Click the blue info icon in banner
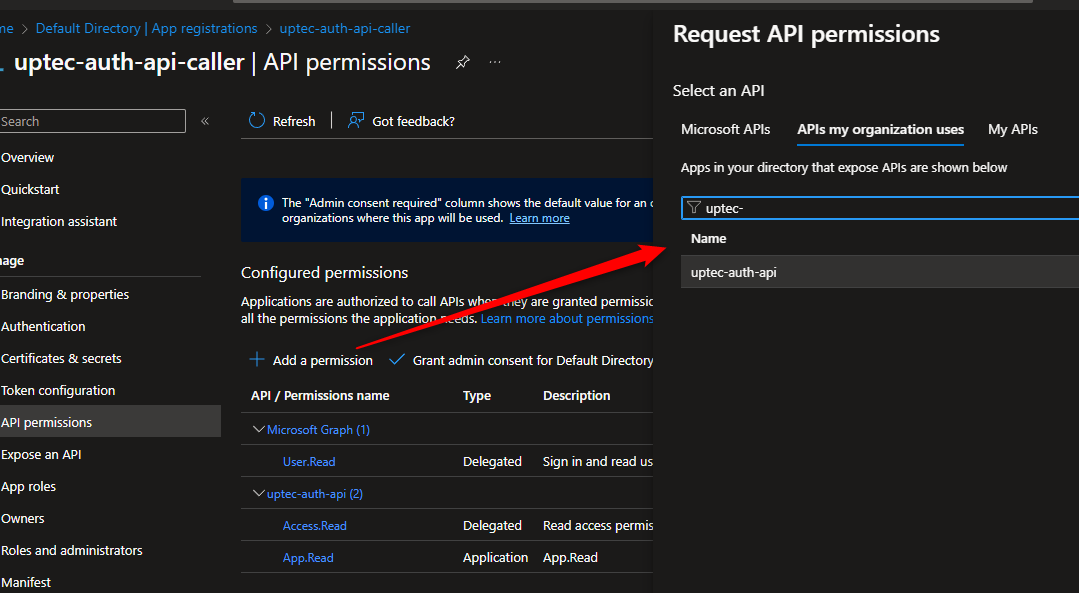 click(266, 203)
